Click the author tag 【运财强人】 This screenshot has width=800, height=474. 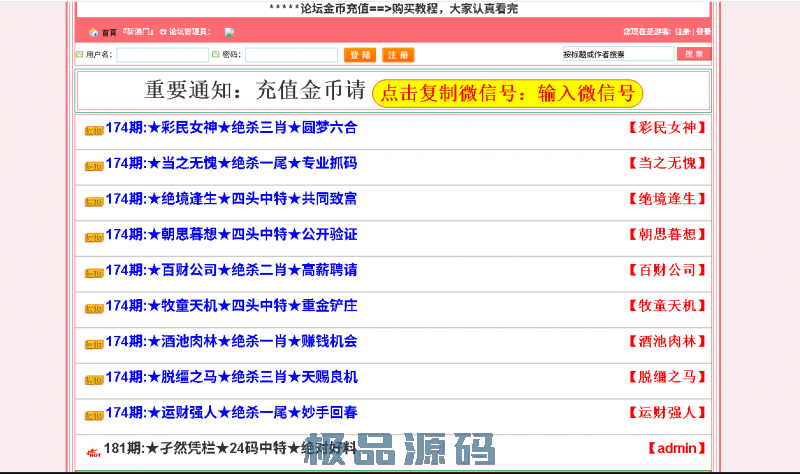click(667, 413)
